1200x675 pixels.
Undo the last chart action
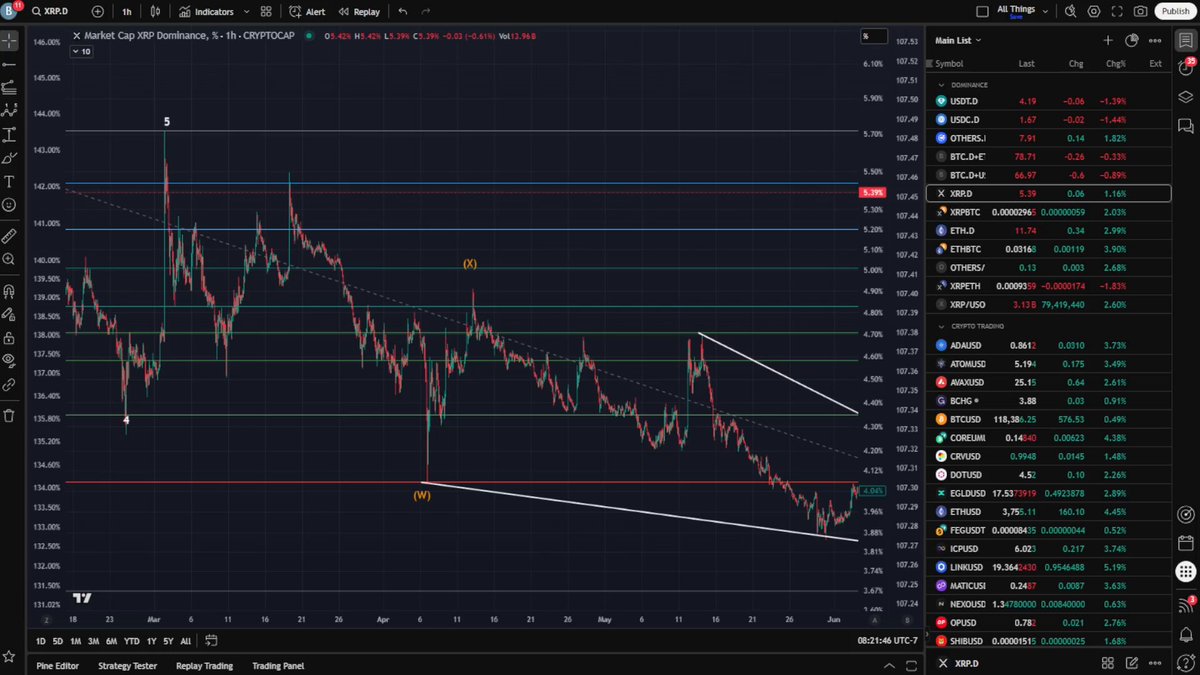point(402,12)
